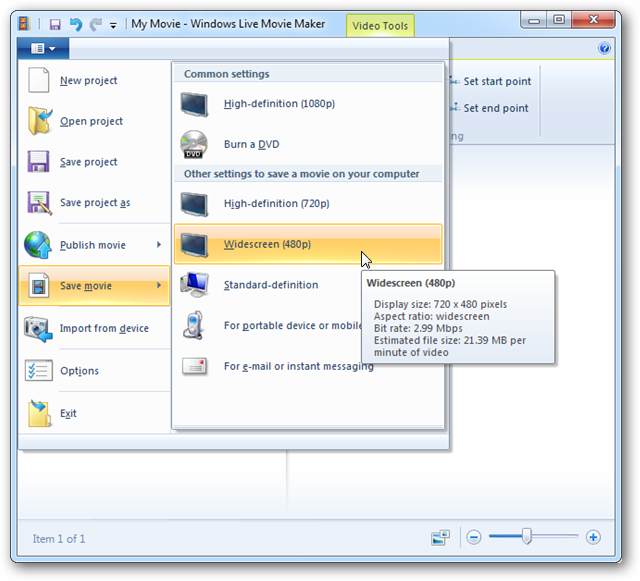
Task: Click the Undo arrow in title bar
Action: [x=76, y=24]
